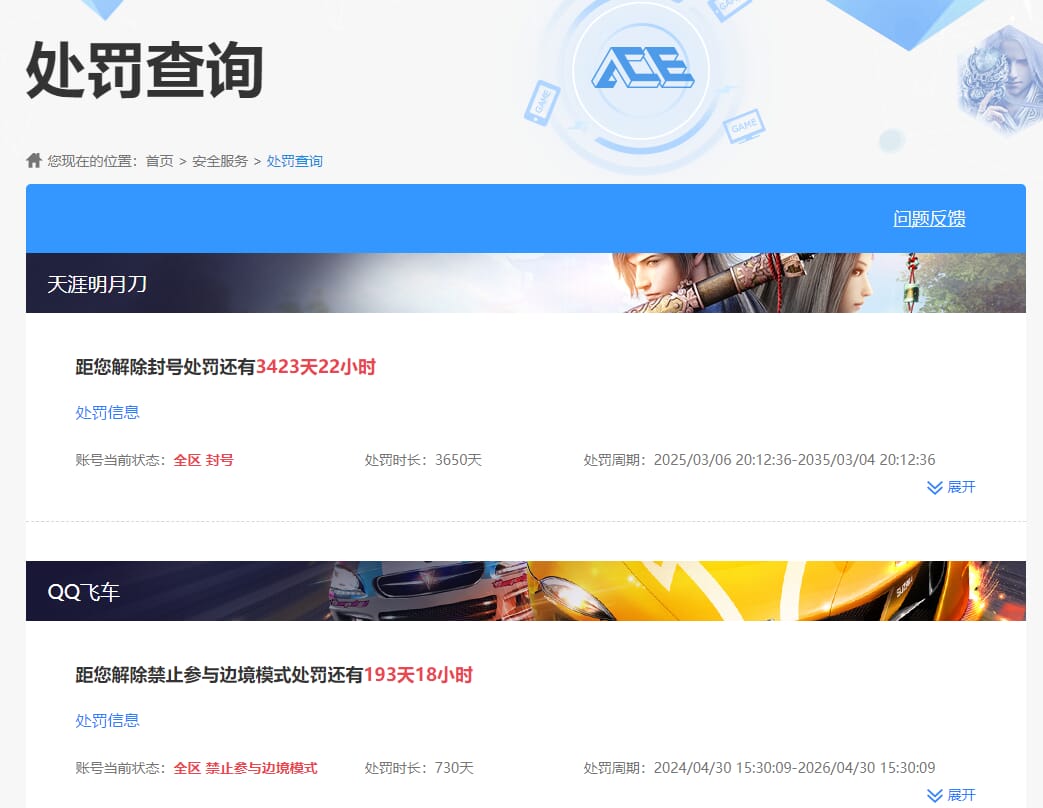
Task: Open 处罚信息 under 天涯明月刀
Action: coord(107,413)
